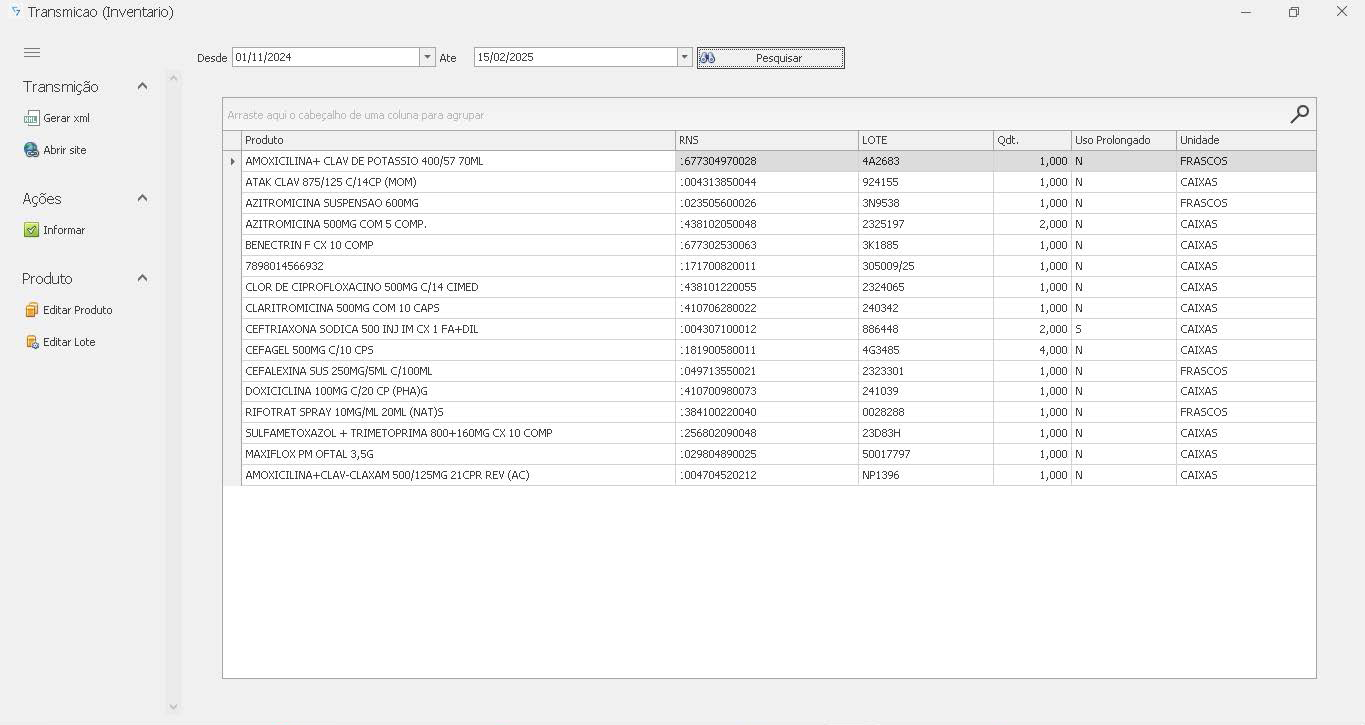Minimize the Transmicao window
This screenshot has width=1365, height=725.
[x=1246, y=12]
